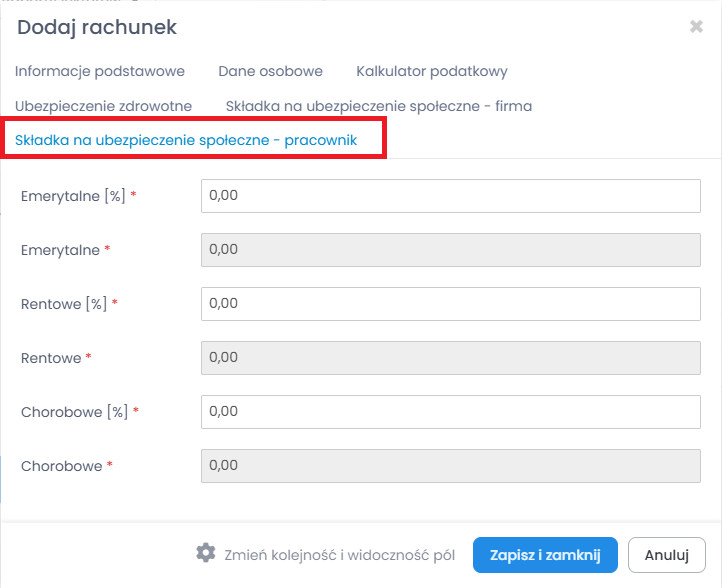Close the Dodaj rachunek dialog
722x588 pixels.
pos(696,27)
